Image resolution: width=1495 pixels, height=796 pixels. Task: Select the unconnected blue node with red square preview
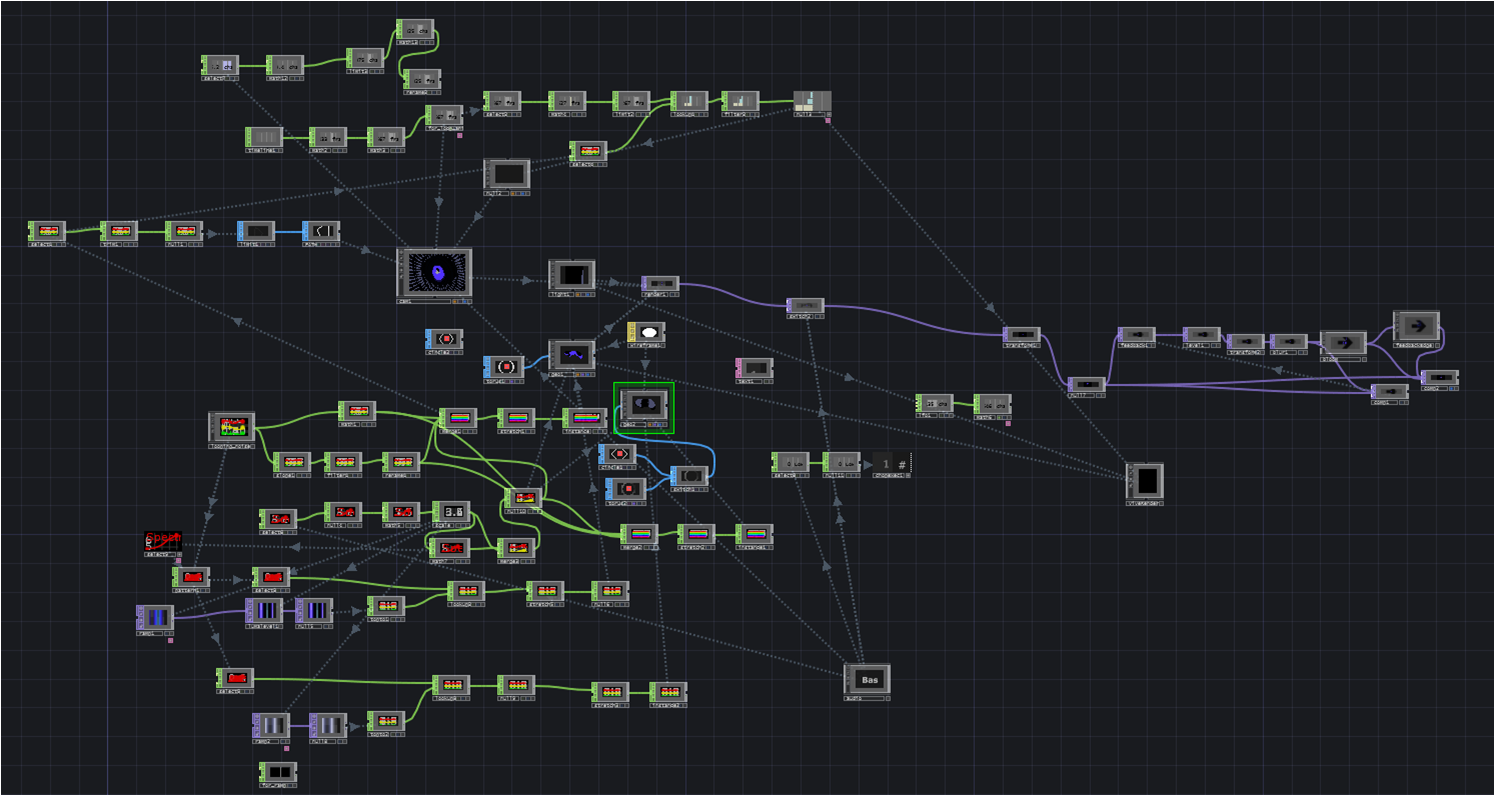(x=445, y=340)
